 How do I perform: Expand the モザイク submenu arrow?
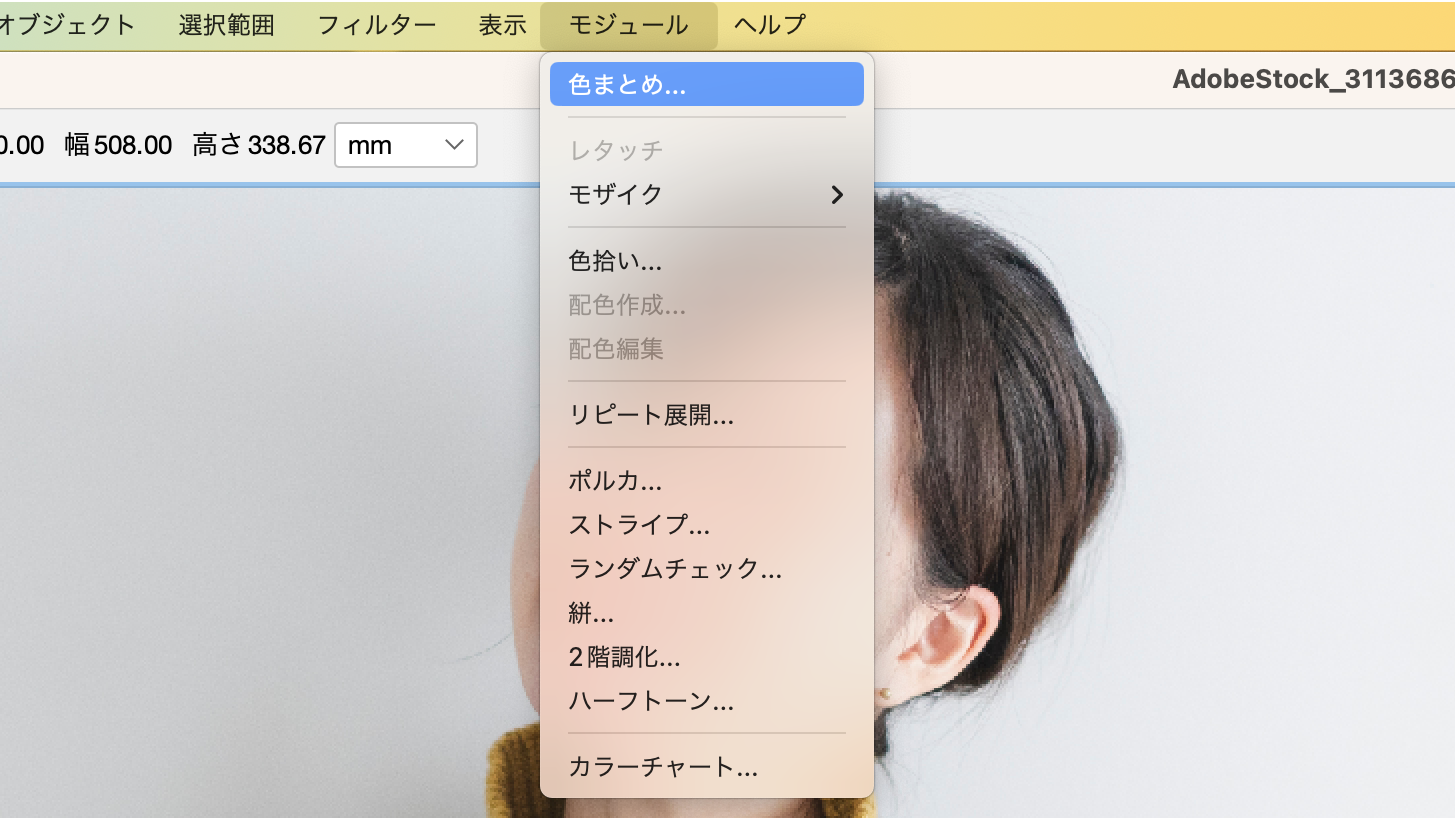[836, 194]
